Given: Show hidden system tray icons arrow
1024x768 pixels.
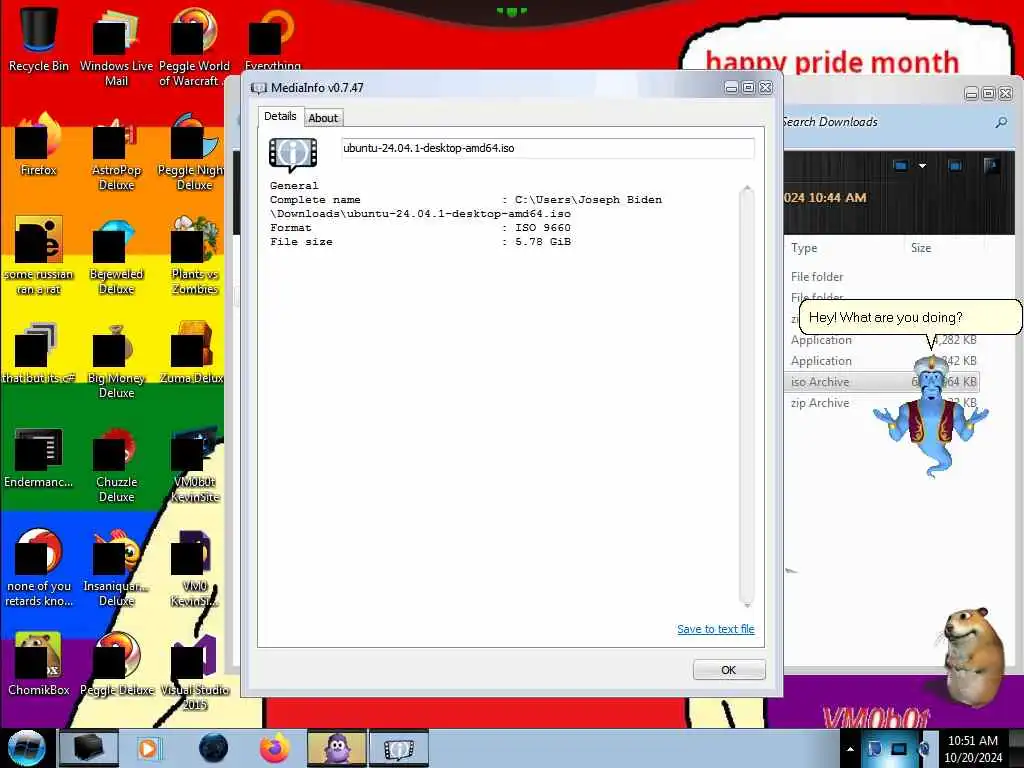Looking at the screenshot, I should tap(850, 749).
